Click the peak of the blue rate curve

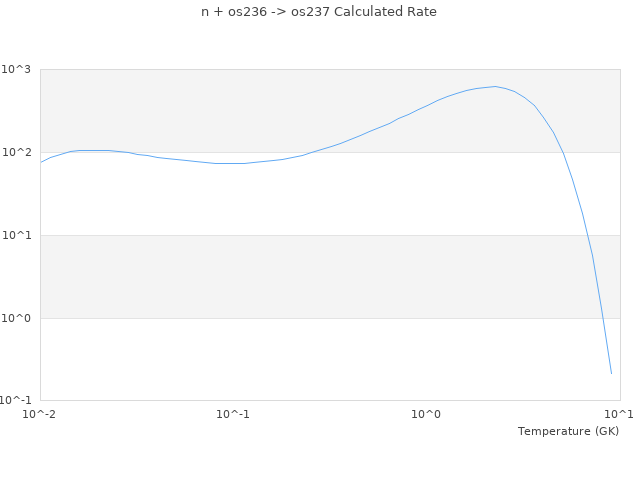coord(494,86)
